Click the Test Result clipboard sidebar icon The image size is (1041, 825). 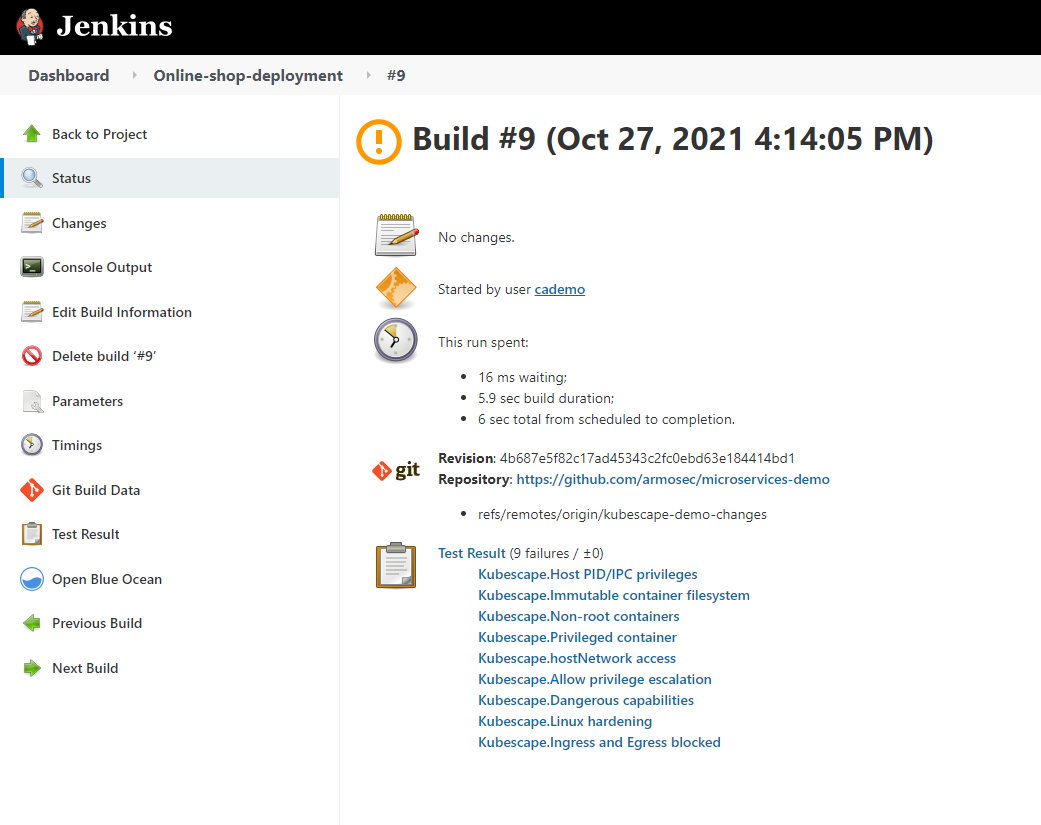pos(32,534)
